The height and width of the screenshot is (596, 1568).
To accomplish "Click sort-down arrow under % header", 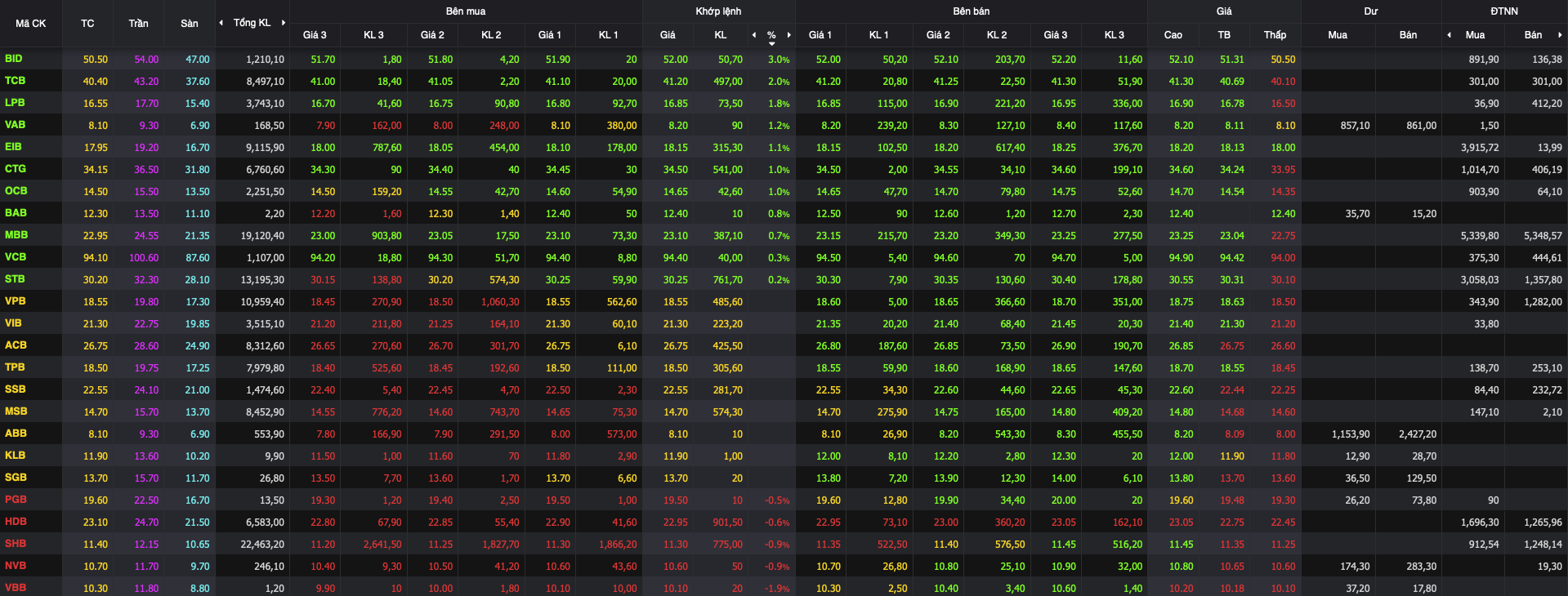I will click(771, 43).
